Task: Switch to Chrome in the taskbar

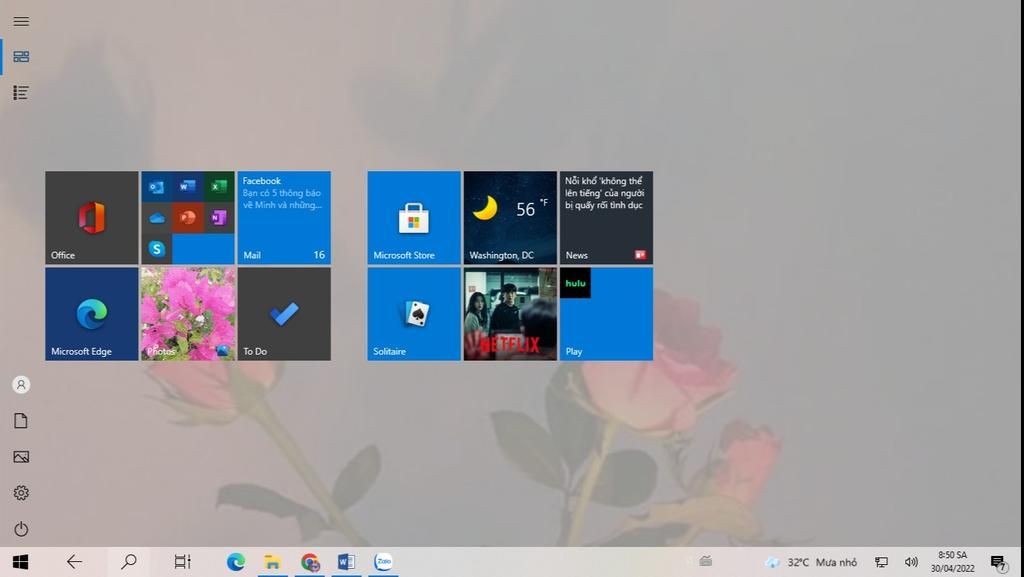Action: 310,562
